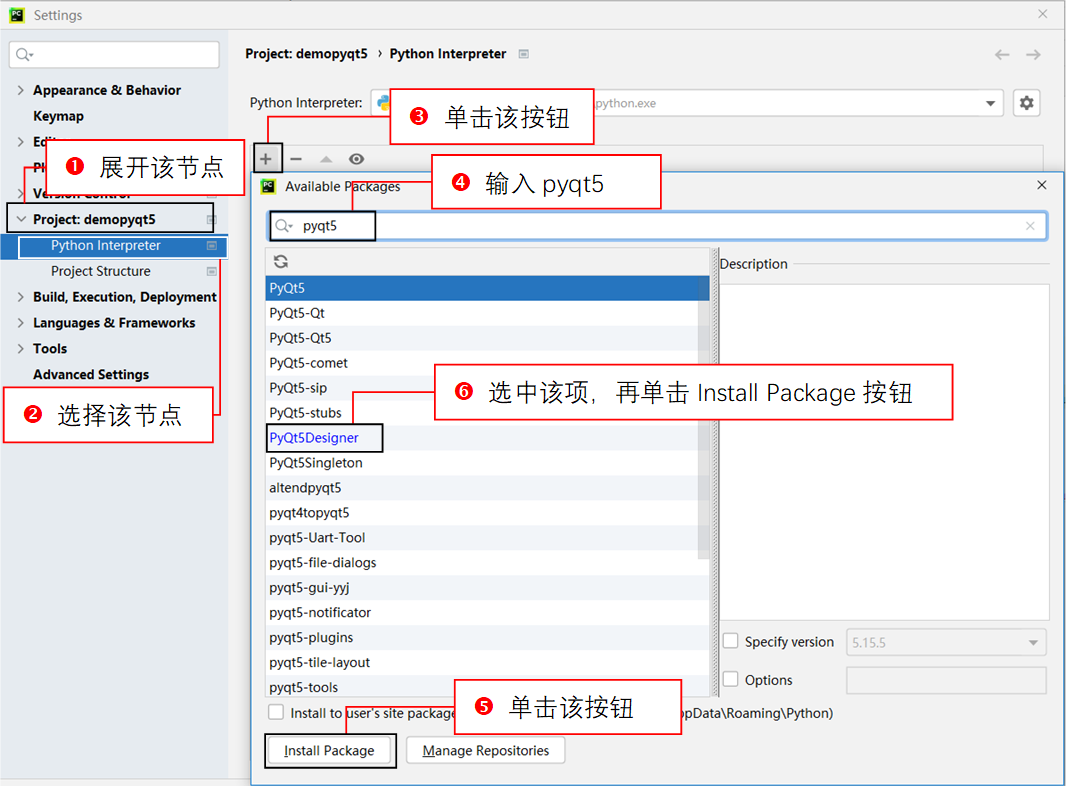Click the Manage Repositories button
The width and height of the screenshot is (1067, 786).
point(486,750)
